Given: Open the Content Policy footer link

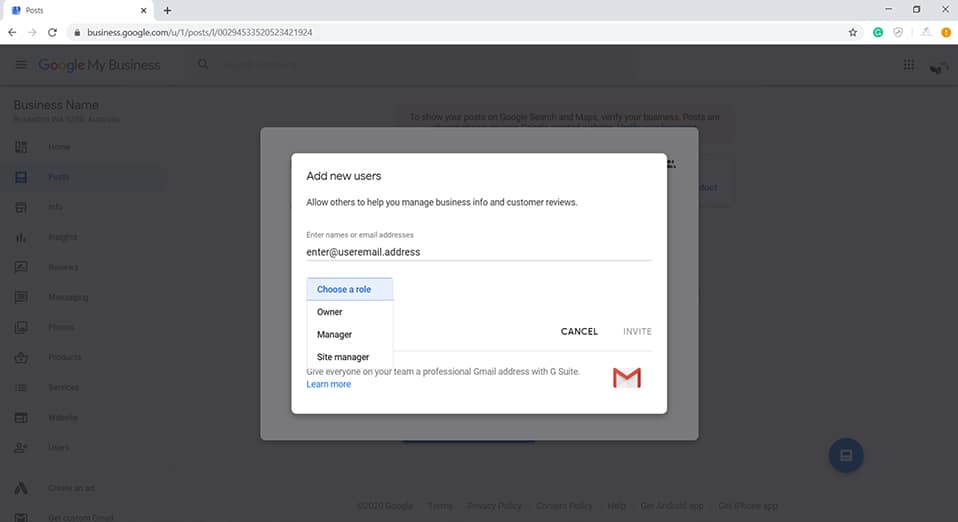Looking at the screenshot, I should click(564, 505).
